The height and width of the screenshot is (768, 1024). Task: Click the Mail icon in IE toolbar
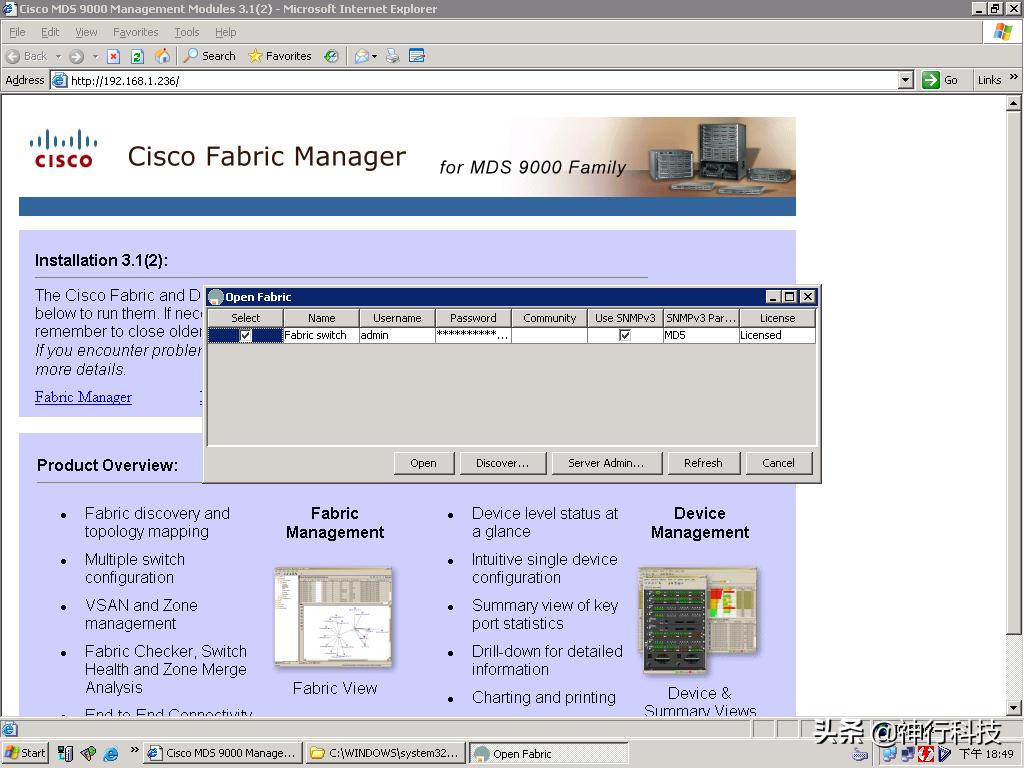click(x=361, y=56)
